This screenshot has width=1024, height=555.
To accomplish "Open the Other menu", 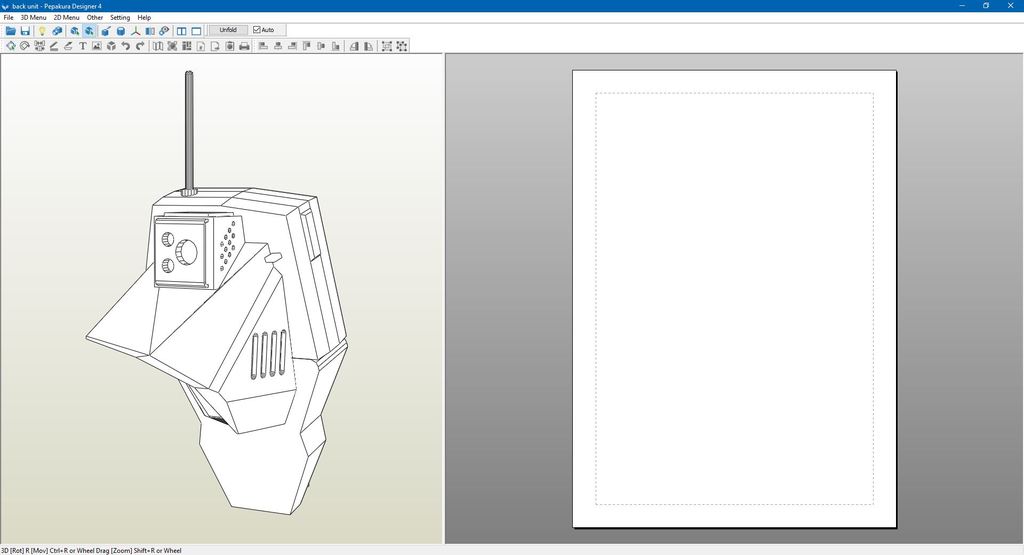I will (95, 18).
